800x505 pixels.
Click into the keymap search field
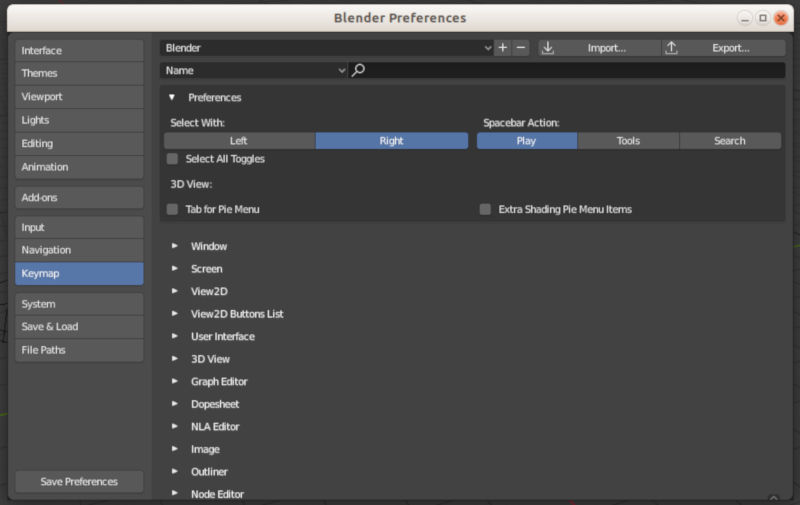[x=567, y=70]
